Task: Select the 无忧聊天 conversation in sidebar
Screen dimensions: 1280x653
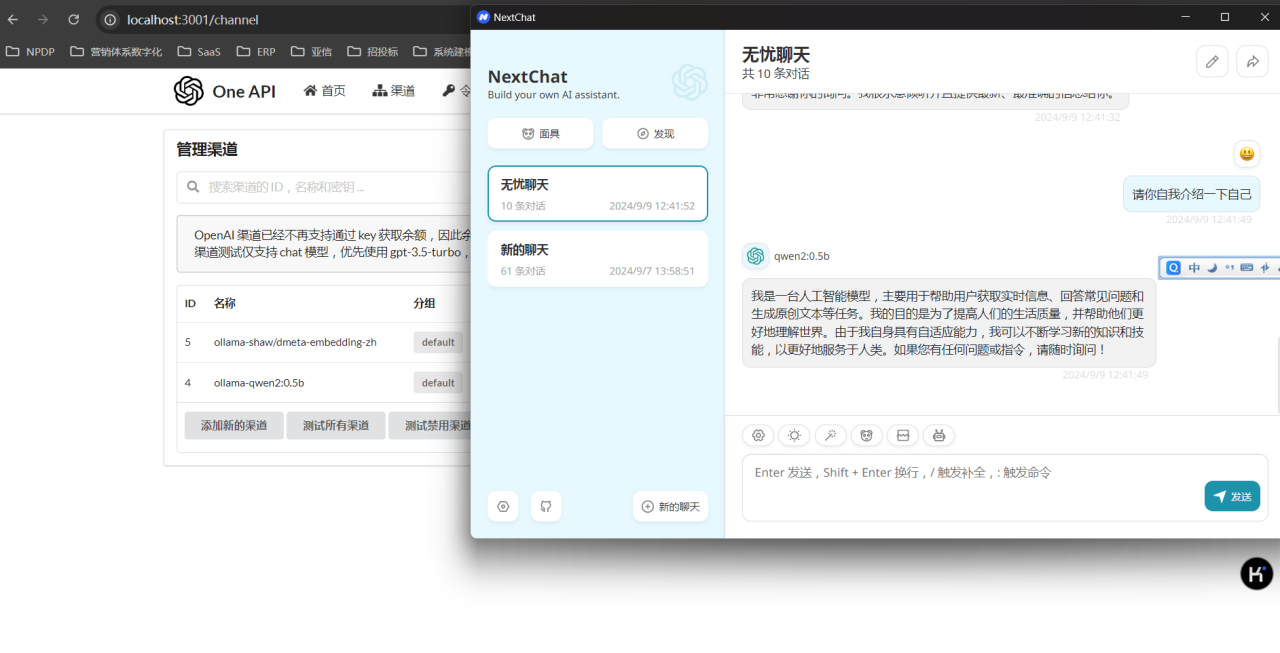Action: tap(598, 194)
